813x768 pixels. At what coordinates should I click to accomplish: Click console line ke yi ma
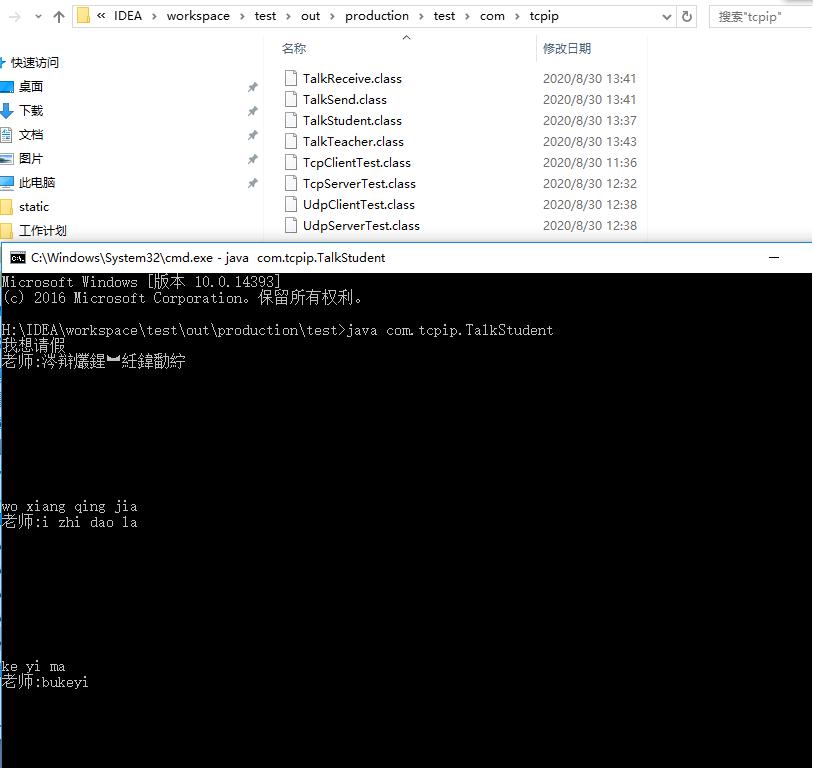tap(33, 667)
